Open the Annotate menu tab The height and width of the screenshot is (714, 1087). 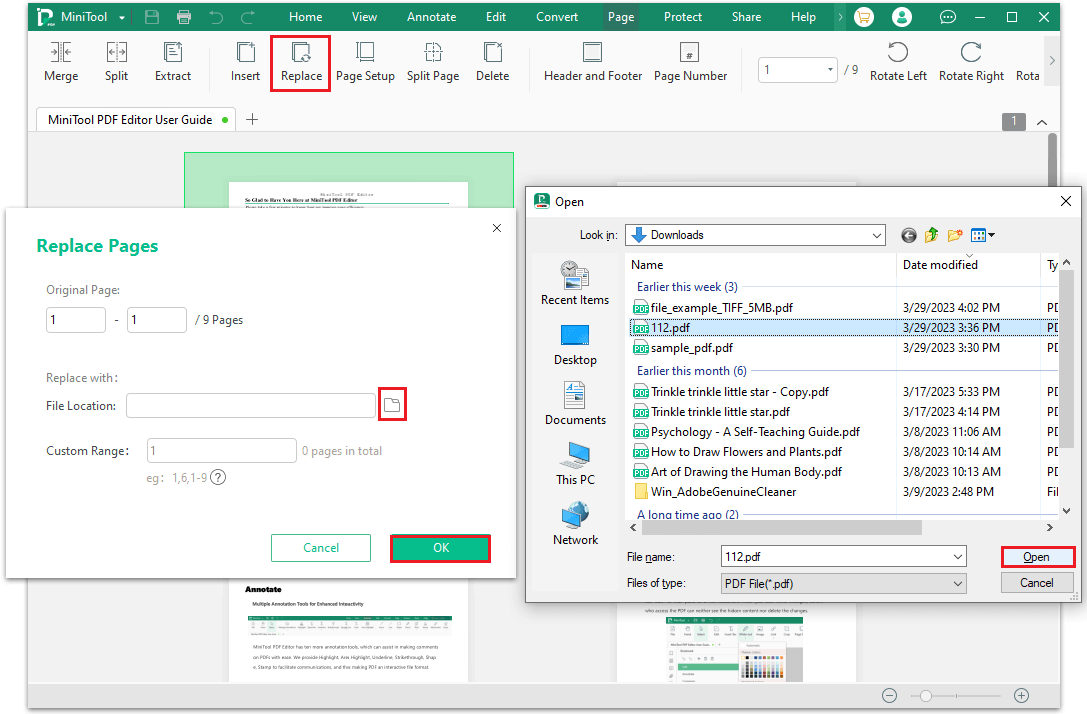[431, 17]
